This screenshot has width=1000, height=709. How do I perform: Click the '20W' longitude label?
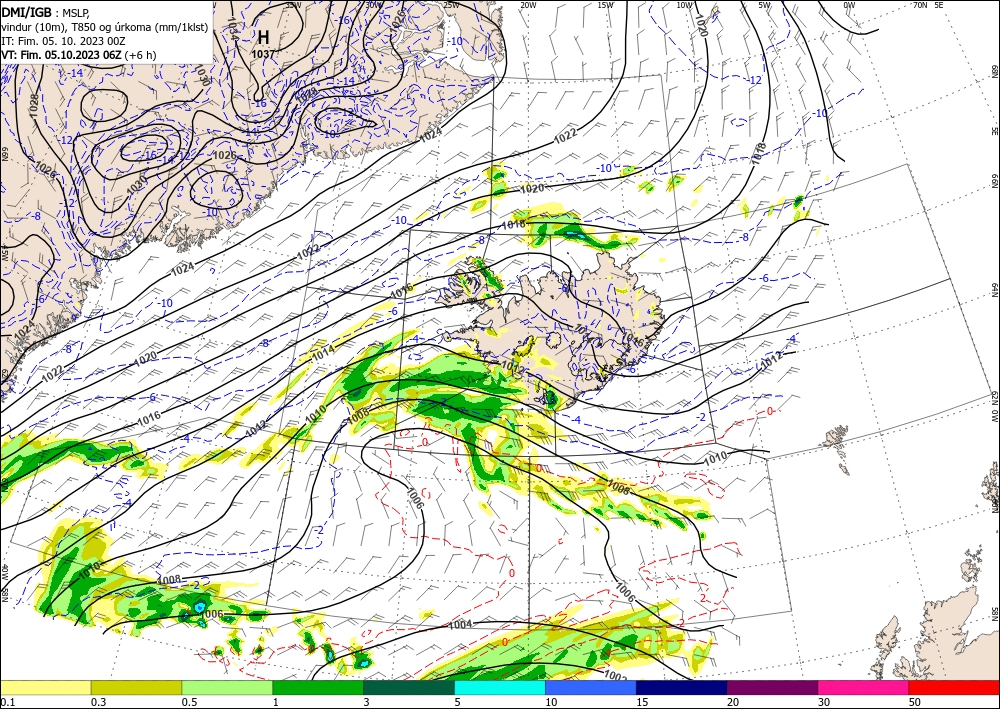(527, 5)
